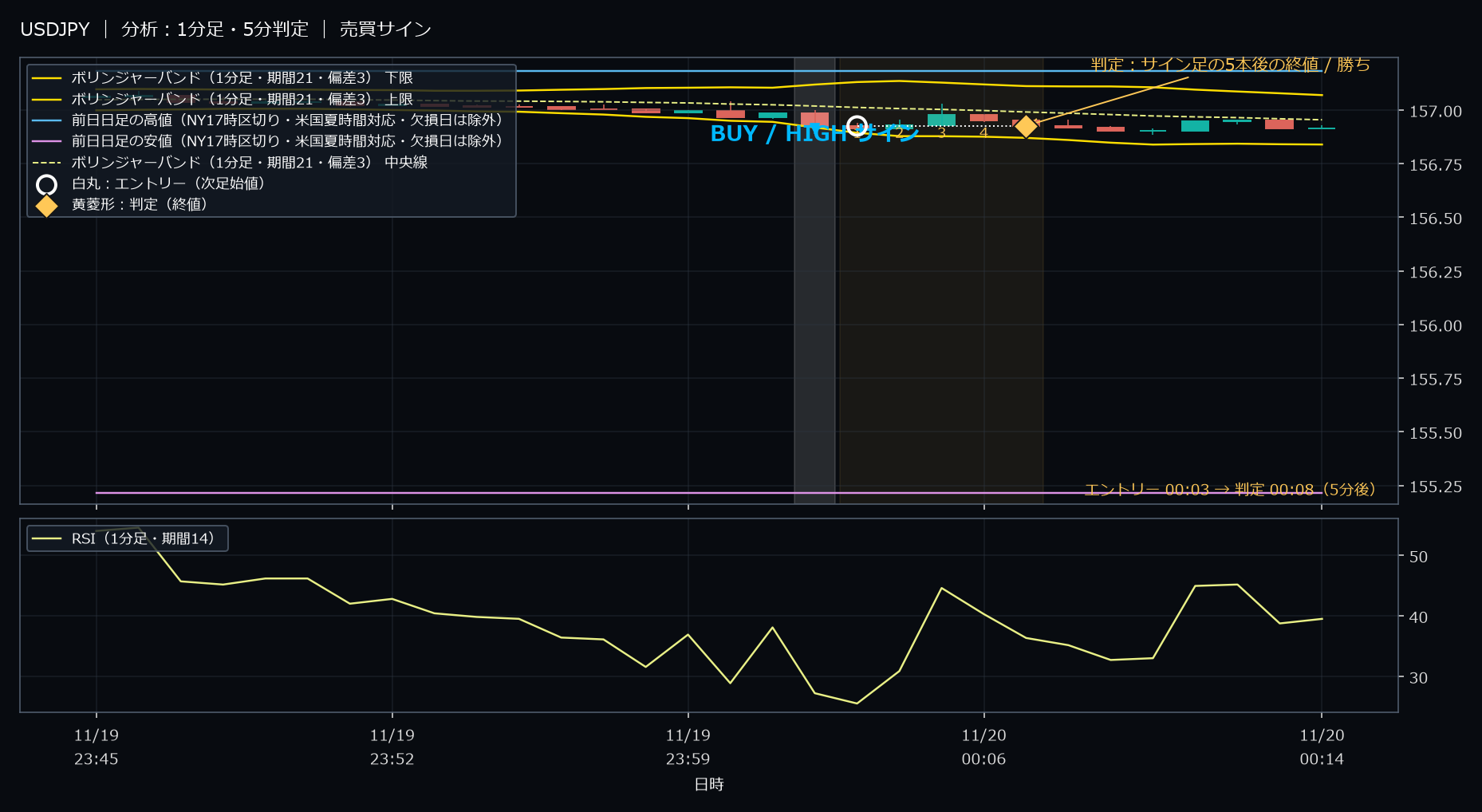Screen dimensions: 1482x812
Task: Click the yellow diamond icon in legend
Action: [x=47, y=206]
